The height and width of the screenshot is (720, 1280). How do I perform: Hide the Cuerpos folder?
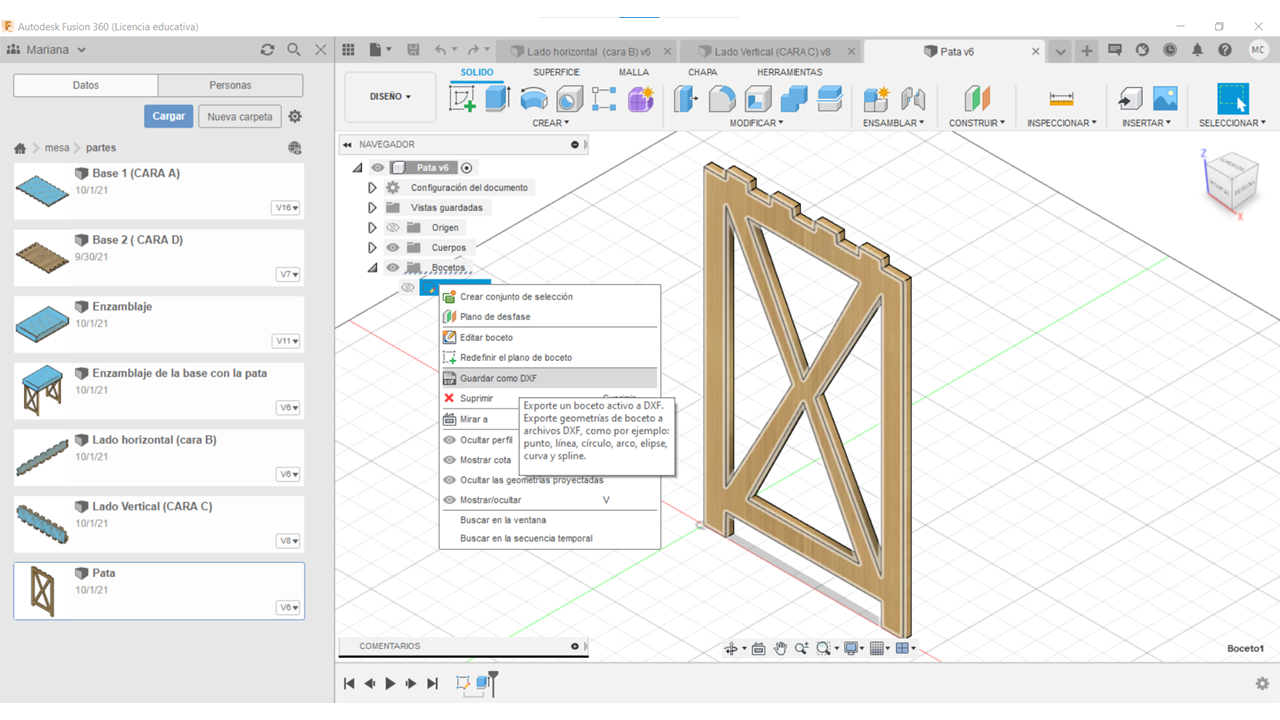tap(392, 248)
